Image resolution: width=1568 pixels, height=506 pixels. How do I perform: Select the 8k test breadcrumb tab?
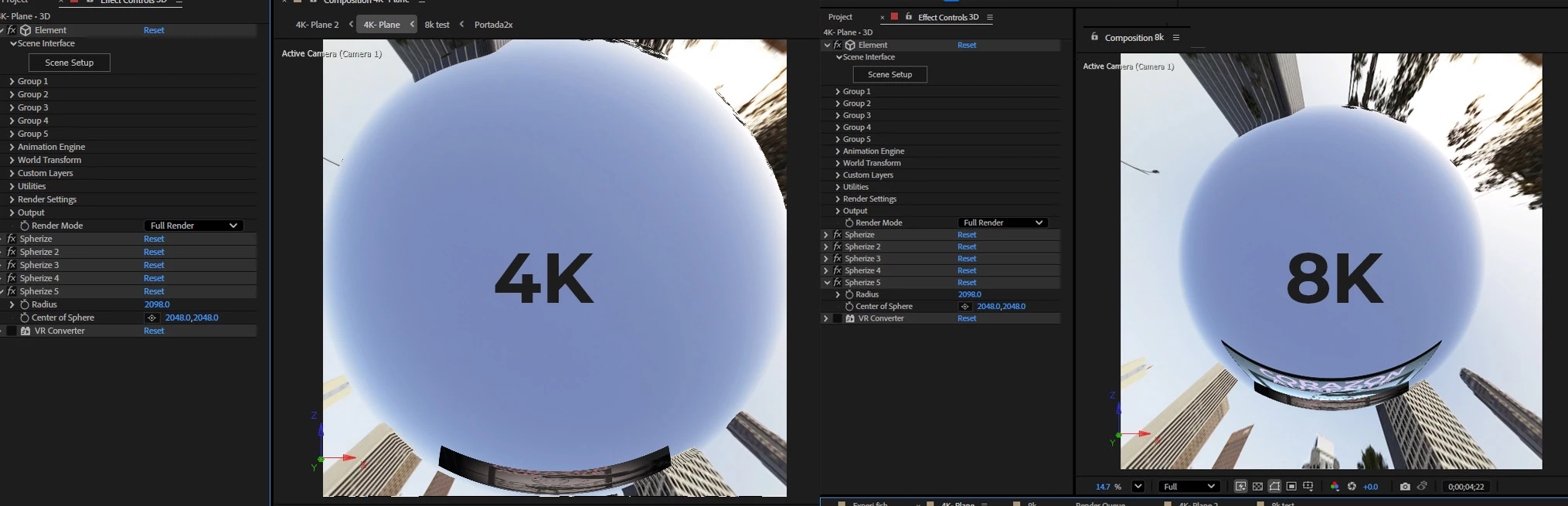(437, 25)
